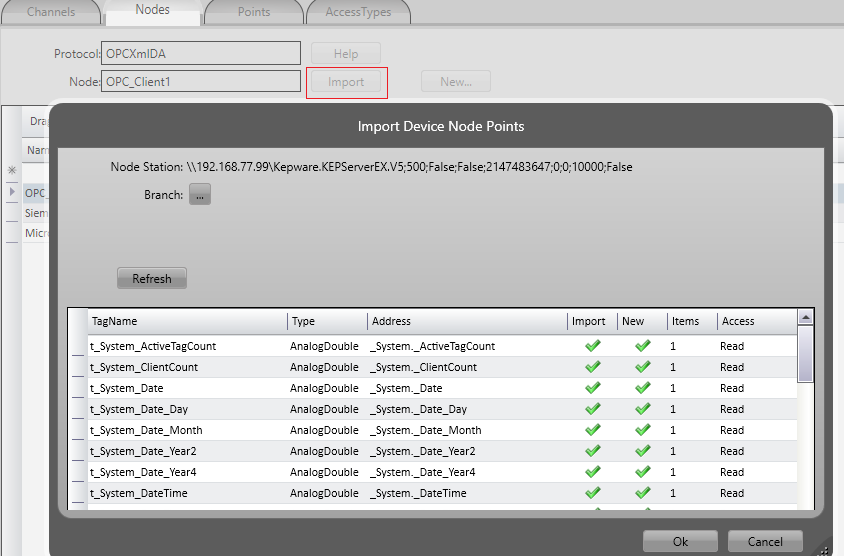
Task: Click the Import checkmark icon for t_System_Date_Year2
Action: tap(592, 451)
